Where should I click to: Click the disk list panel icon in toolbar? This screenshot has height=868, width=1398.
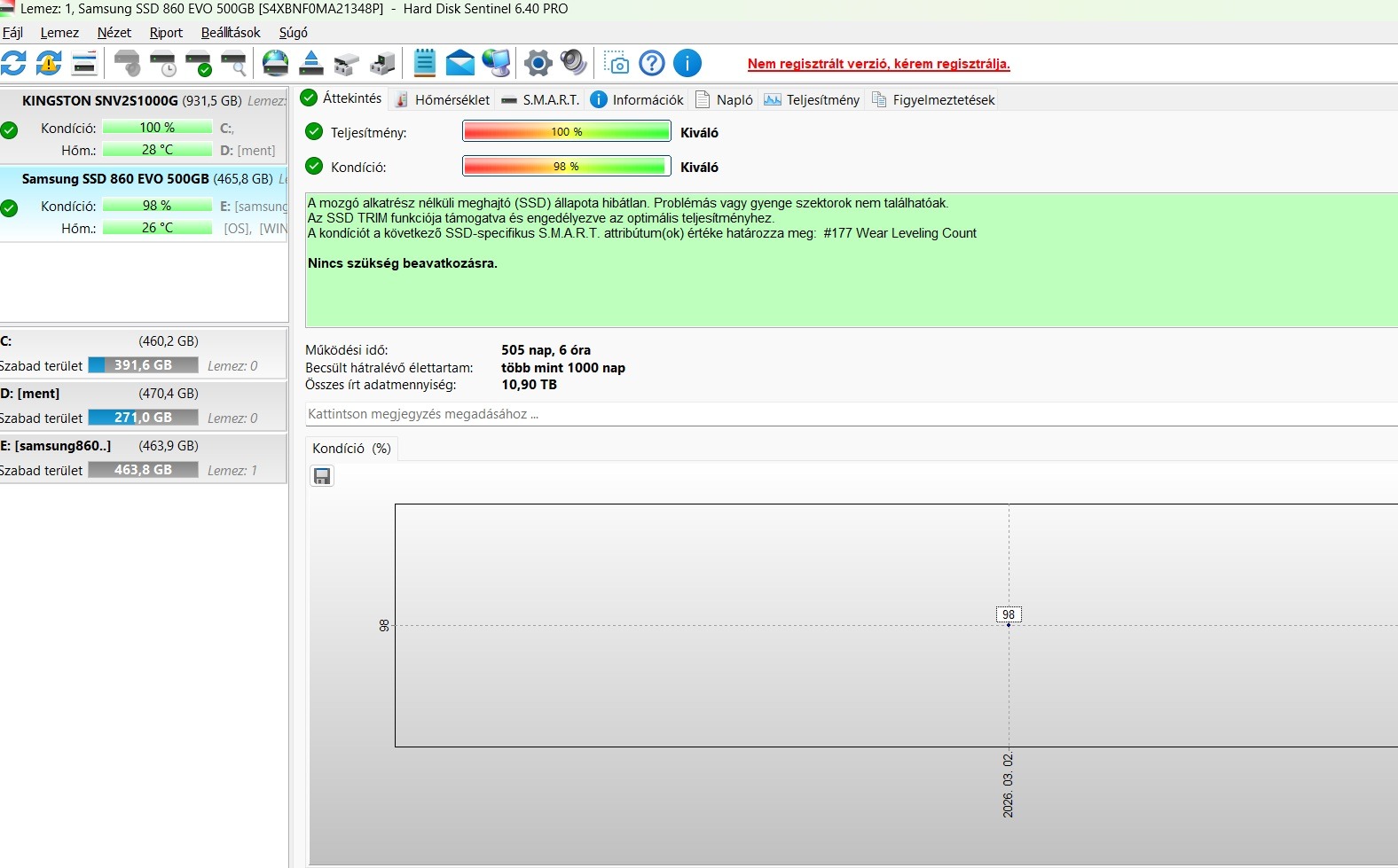(84, 63)
